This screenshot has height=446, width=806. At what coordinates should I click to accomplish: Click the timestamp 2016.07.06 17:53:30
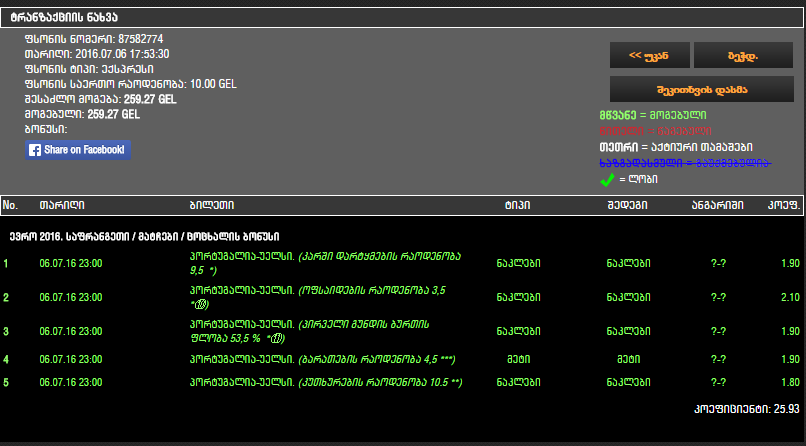[x=122, y=54]
